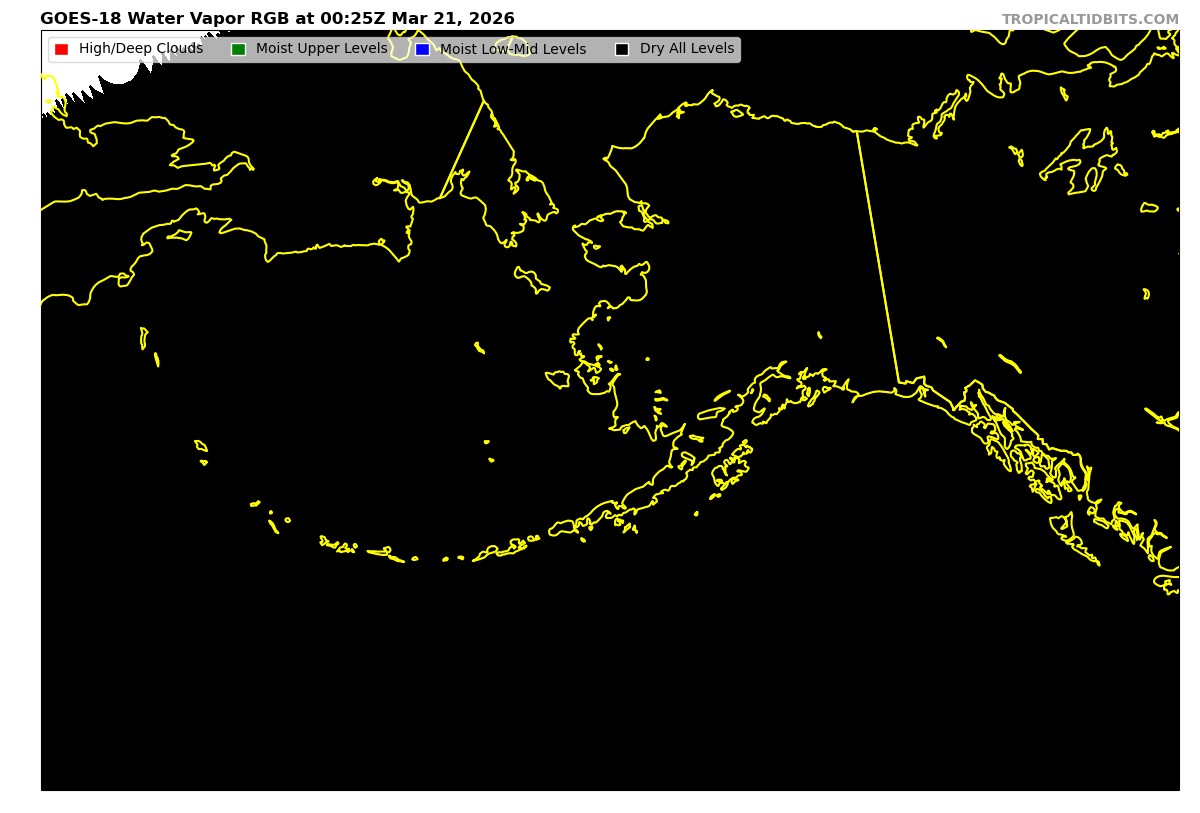Click the black Dry All Levels swatch
The height and width of the screenshot is (813, 1200).
(x=622, y=49)
